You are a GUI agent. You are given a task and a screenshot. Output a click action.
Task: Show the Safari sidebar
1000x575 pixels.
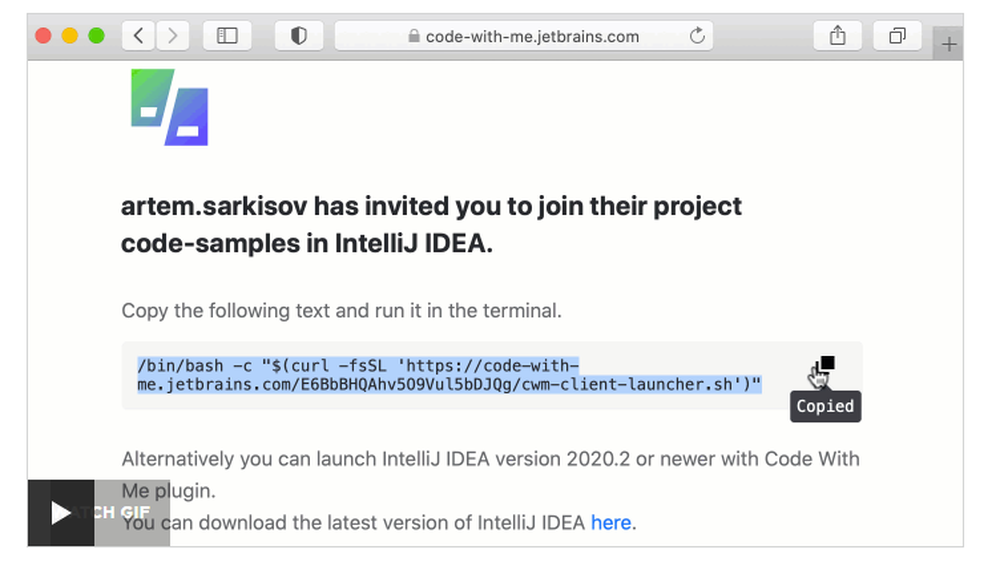click(x=227, y=36)
